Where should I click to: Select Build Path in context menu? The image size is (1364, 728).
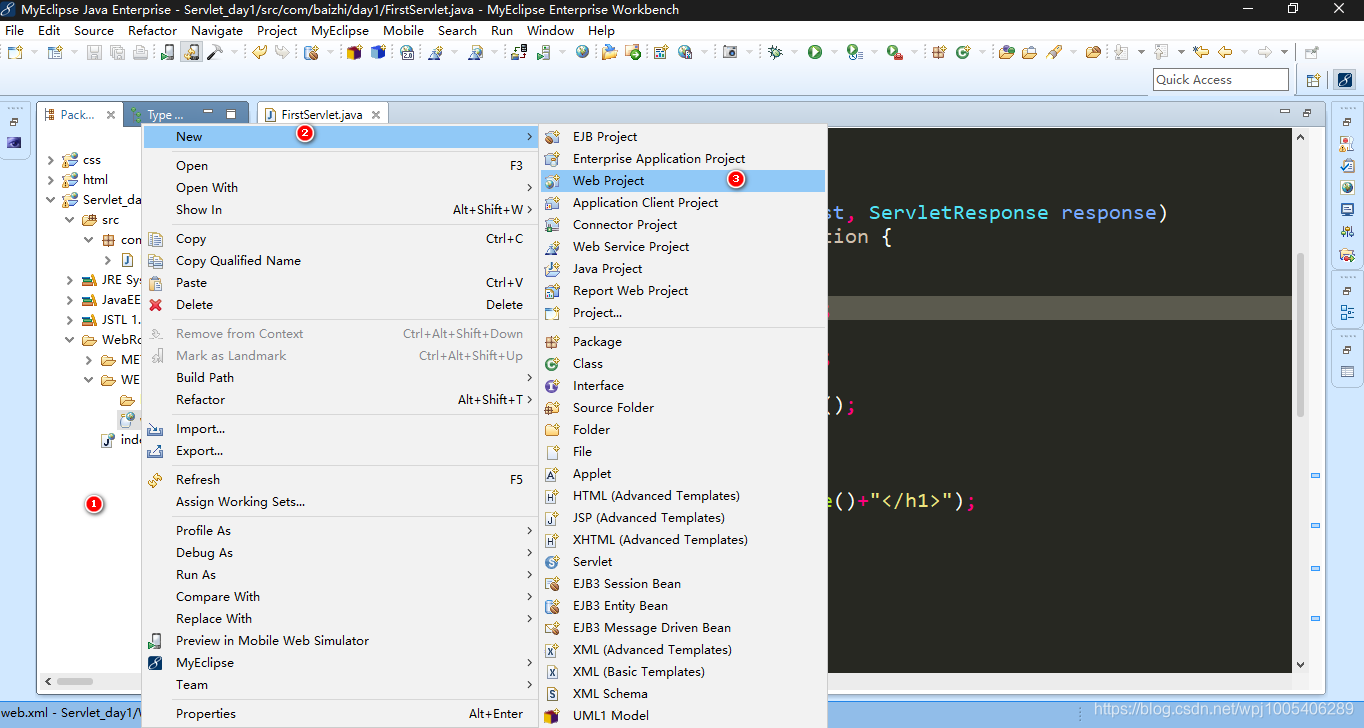tap(340, 378)
